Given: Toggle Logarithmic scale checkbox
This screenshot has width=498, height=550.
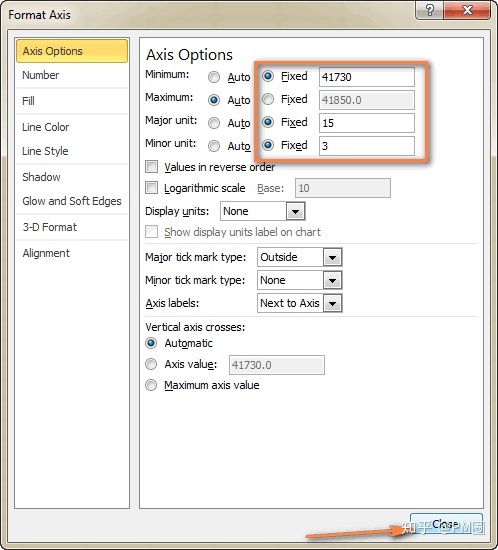Looking at the screenshot, I should tap(152, 188).
